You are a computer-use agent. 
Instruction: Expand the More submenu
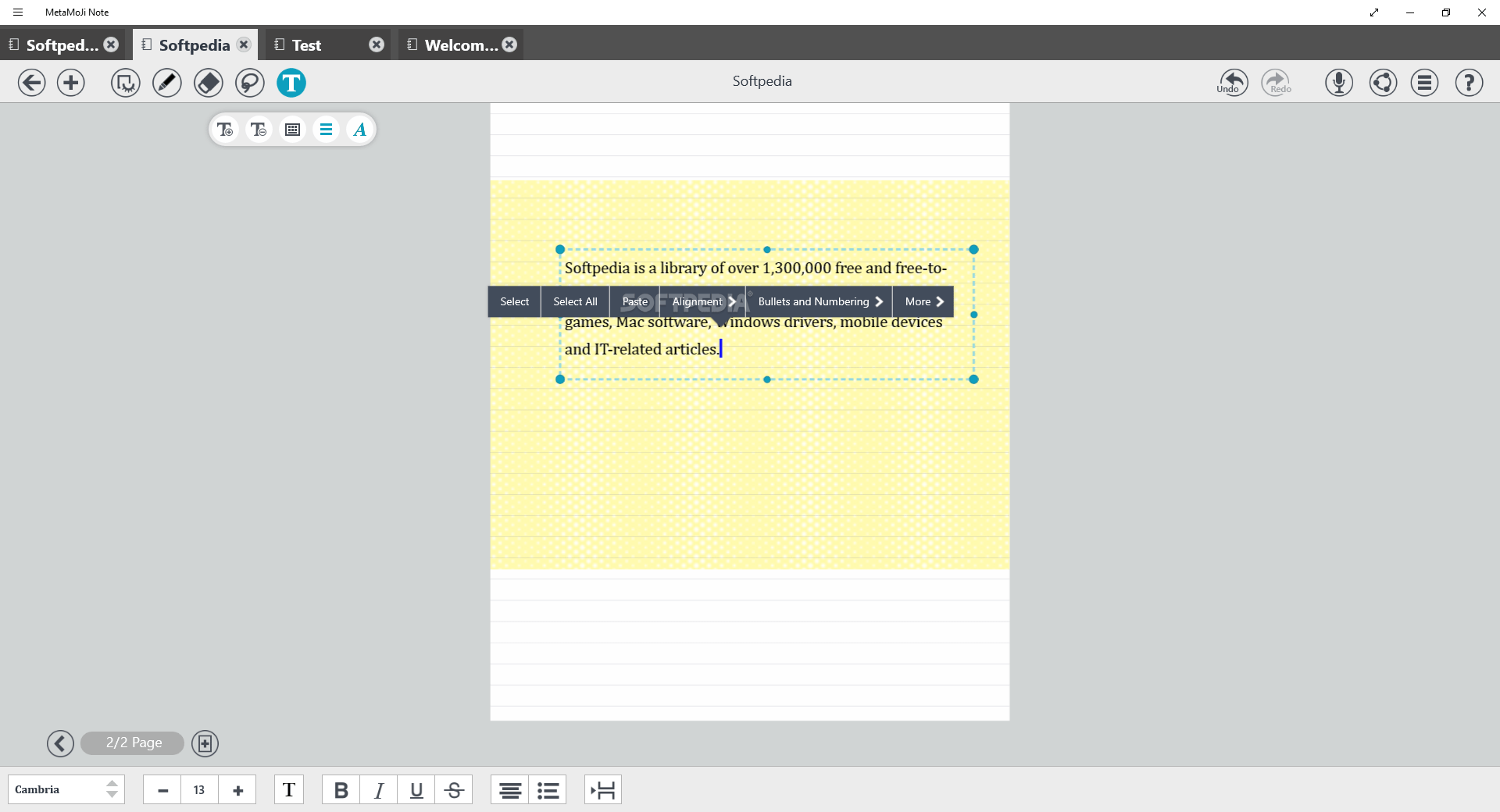pos(923,301)
